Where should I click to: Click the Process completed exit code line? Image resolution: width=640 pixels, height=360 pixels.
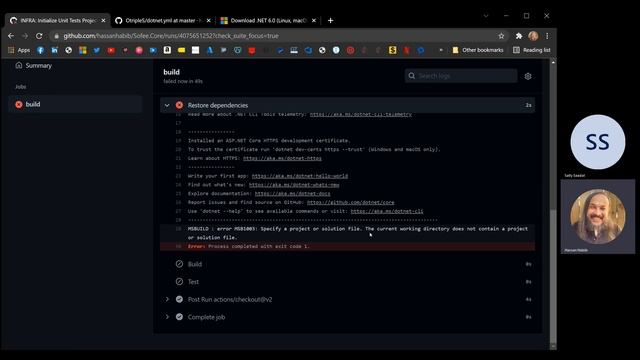pos(347,247)
